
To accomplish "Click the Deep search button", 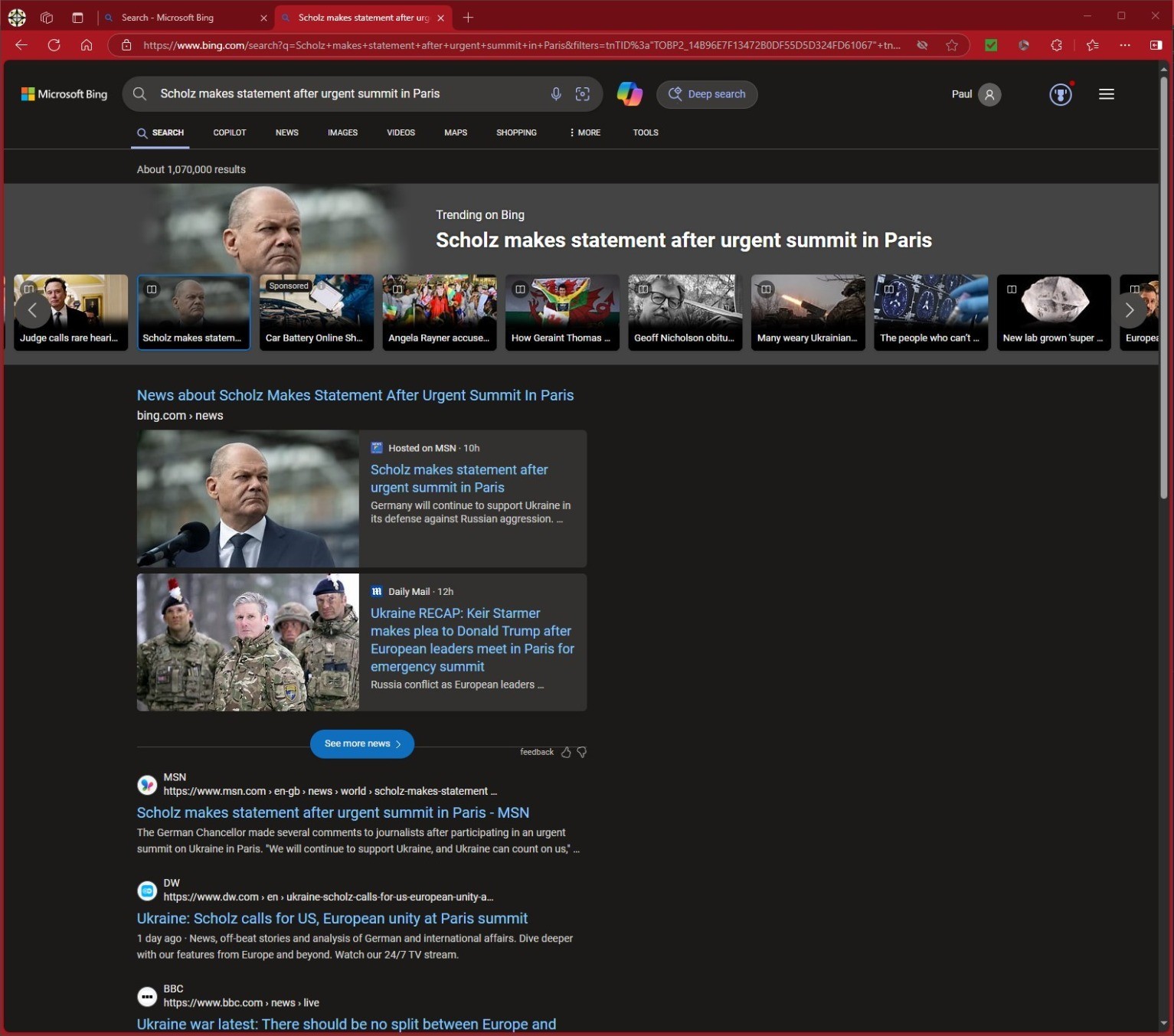I will pos(707,94).
